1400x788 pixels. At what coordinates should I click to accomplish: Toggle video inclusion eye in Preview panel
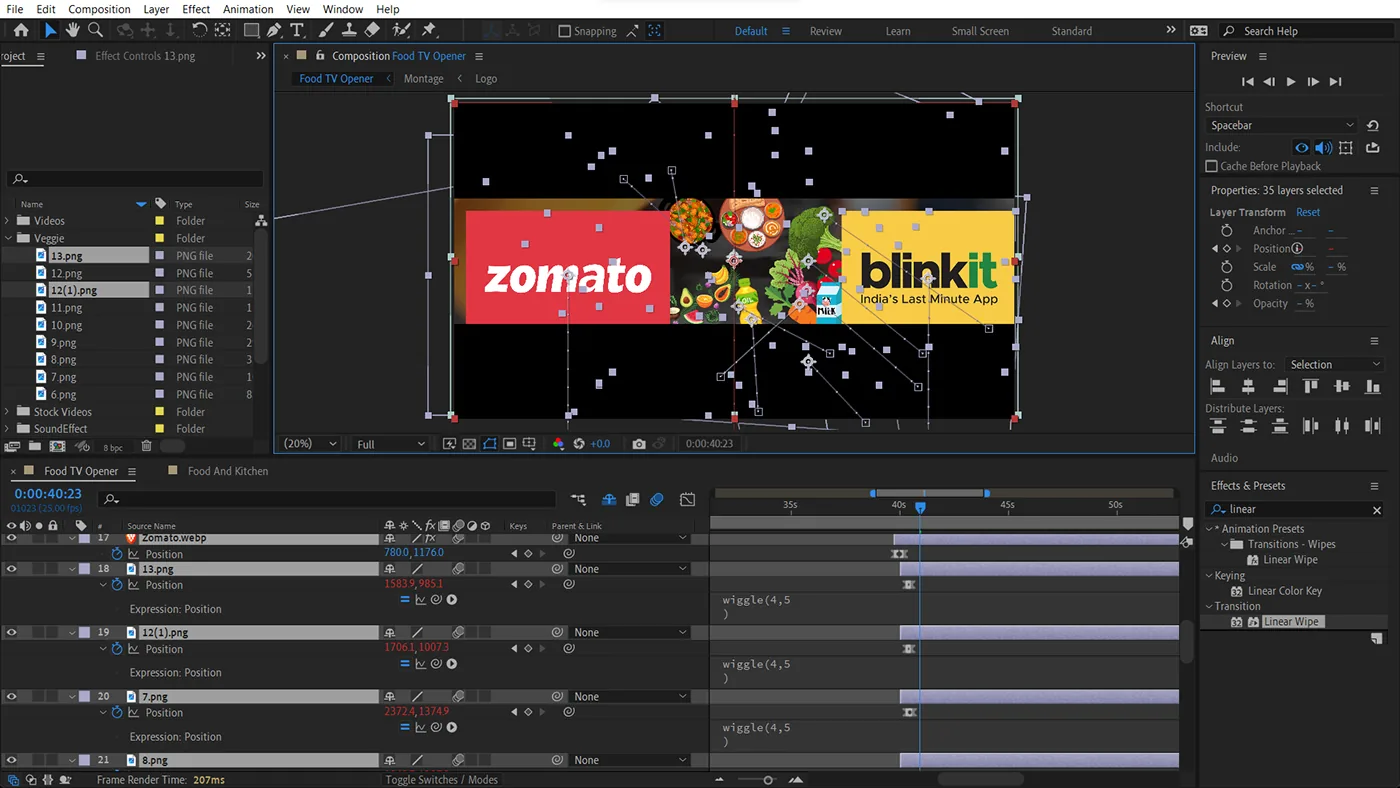(1302, 148)
